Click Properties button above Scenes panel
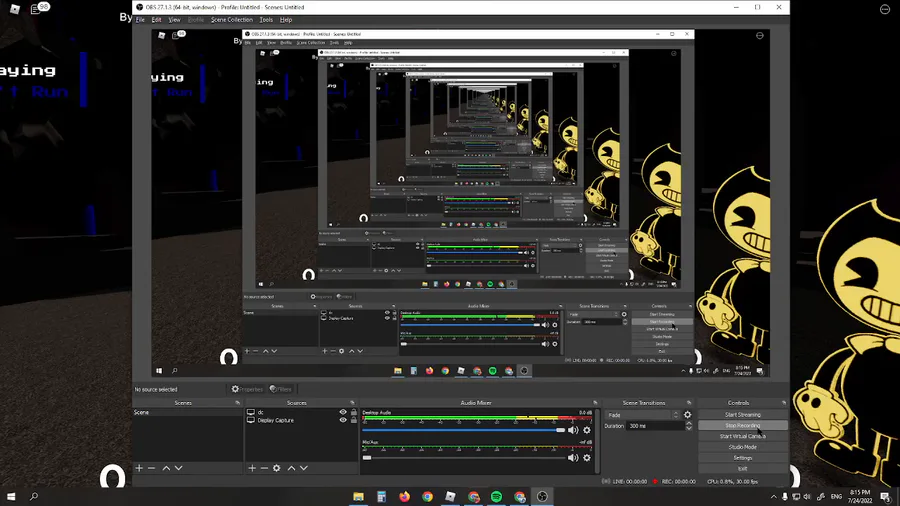 [247, 389]
